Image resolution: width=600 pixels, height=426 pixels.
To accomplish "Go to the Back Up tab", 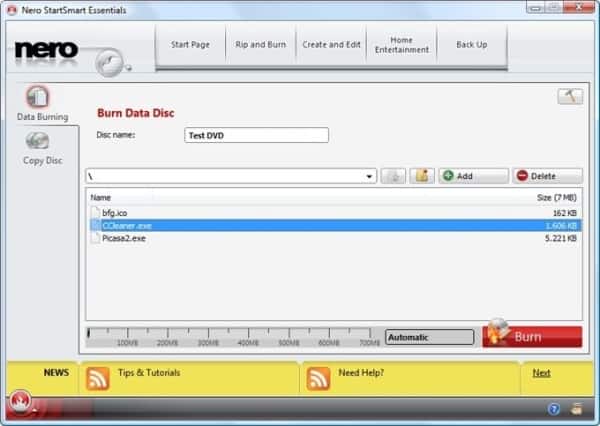I will click(472, 45).
